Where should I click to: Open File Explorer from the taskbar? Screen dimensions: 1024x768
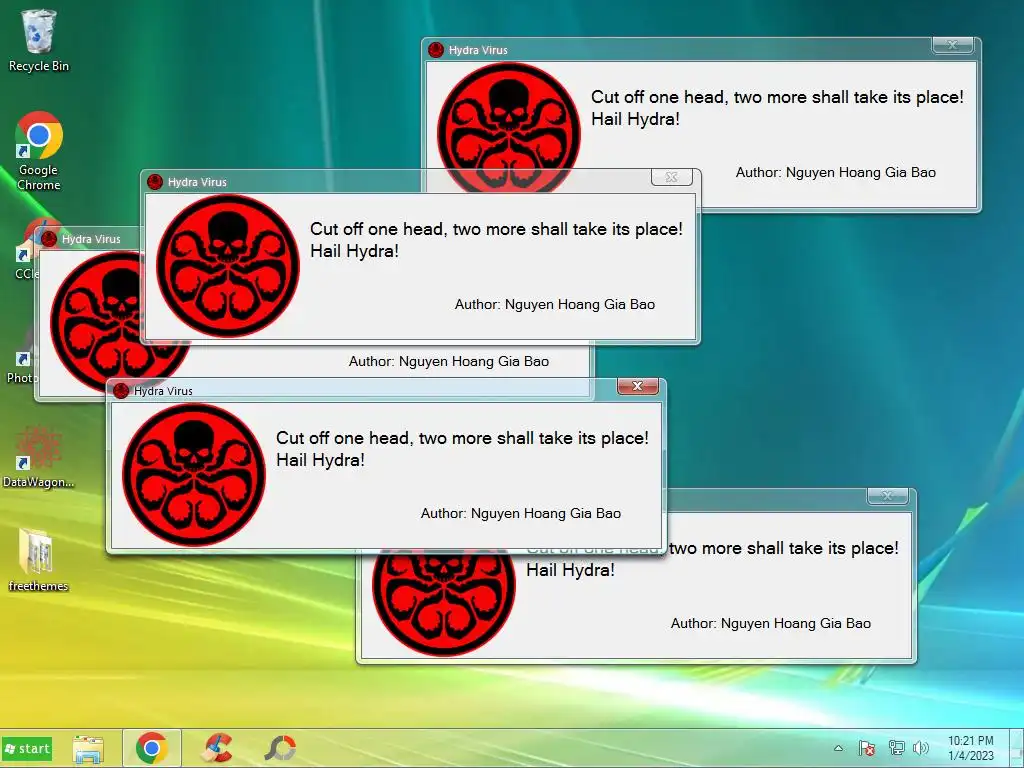88,749
